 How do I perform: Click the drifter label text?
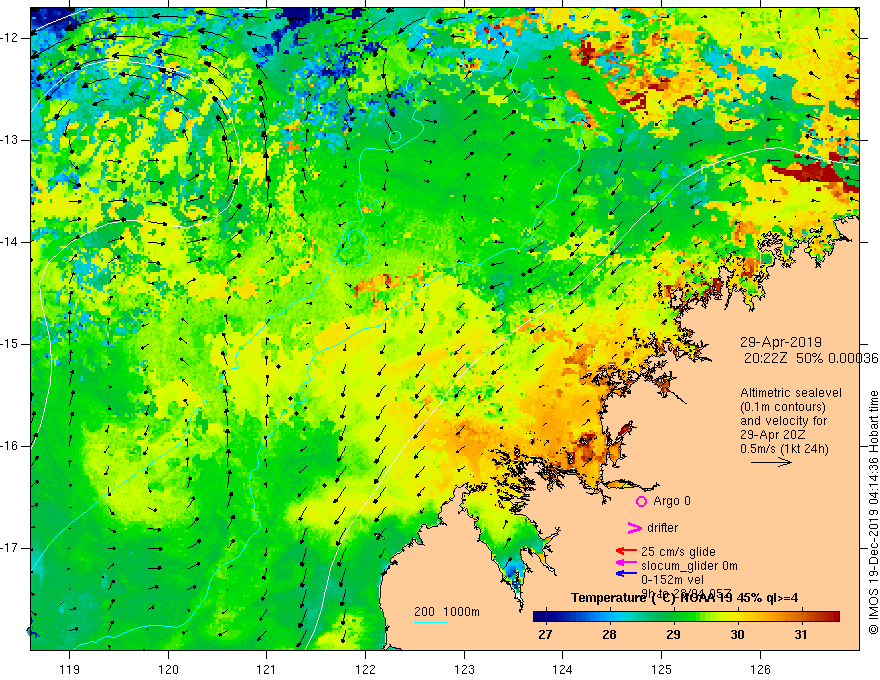(x=662, y=528)
